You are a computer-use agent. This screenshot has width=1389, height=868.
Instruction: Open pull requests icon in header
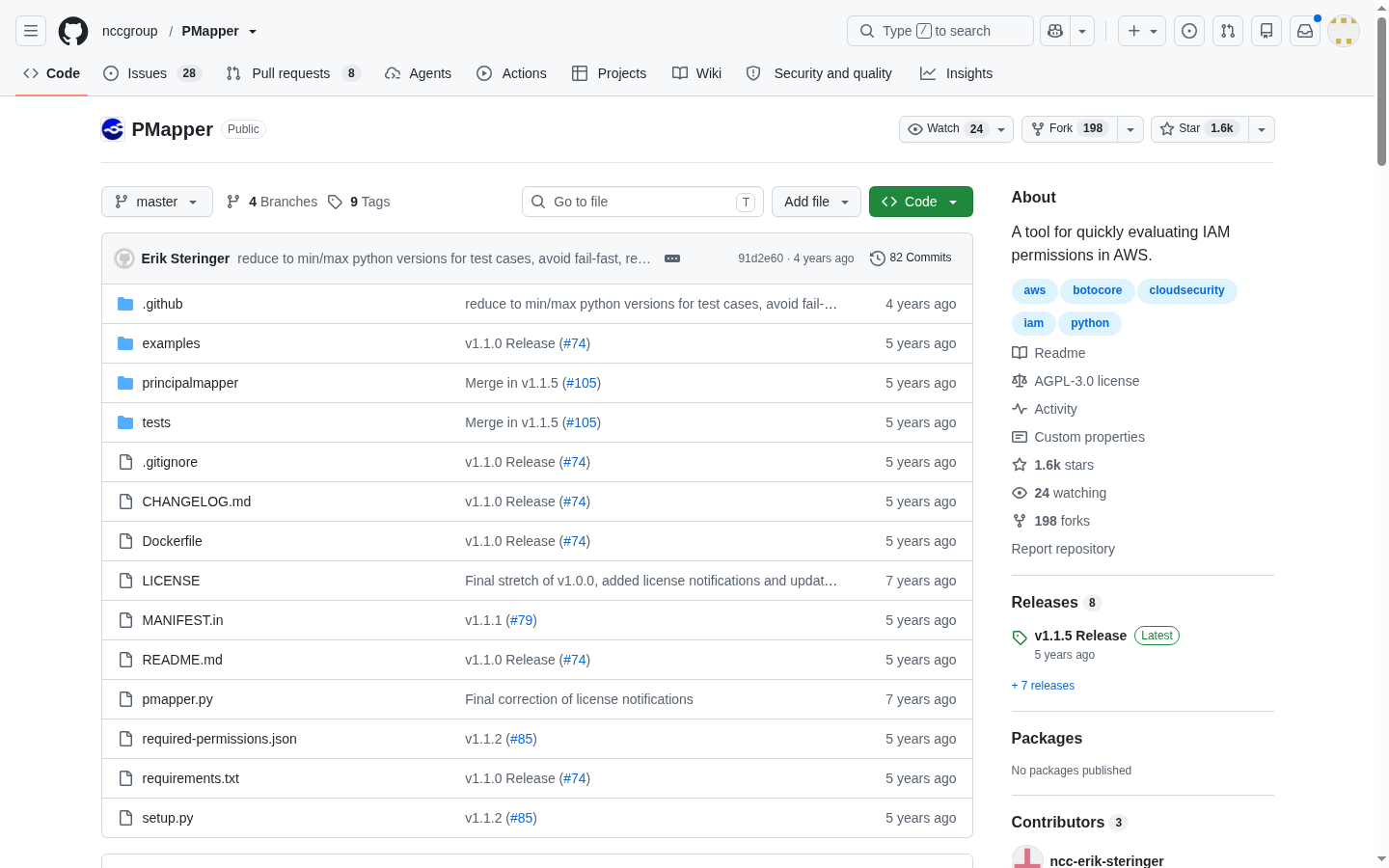(x=1228, y=31)
